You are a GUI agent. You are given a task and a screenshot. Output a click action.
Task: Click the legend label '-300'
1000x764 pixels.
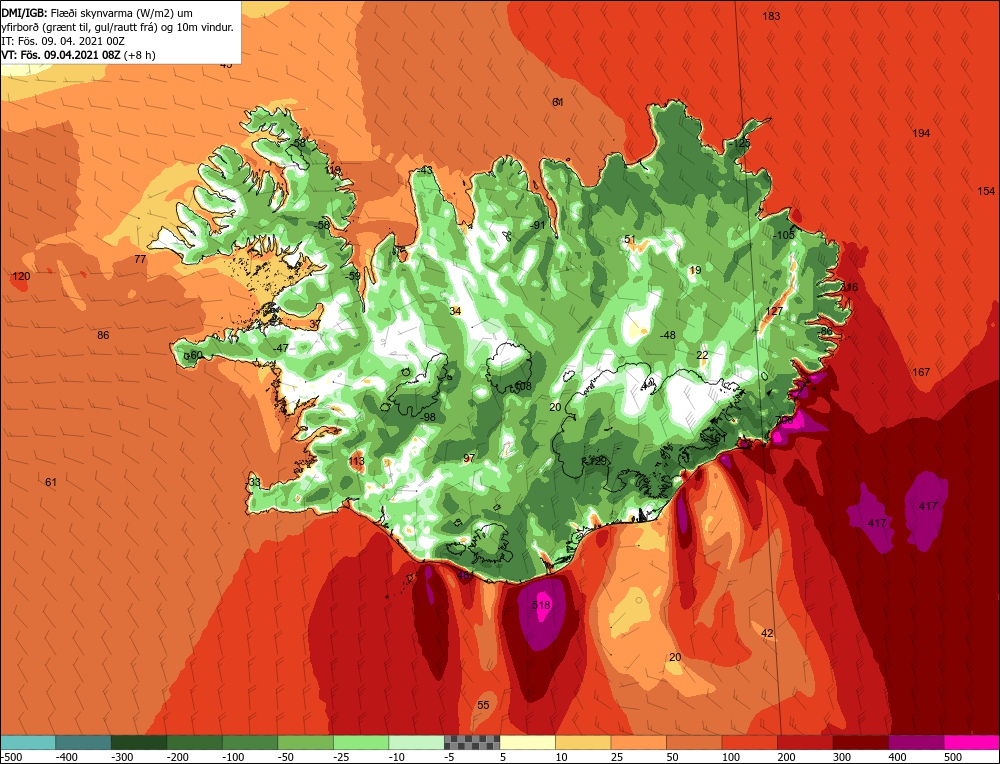(122, 757)
